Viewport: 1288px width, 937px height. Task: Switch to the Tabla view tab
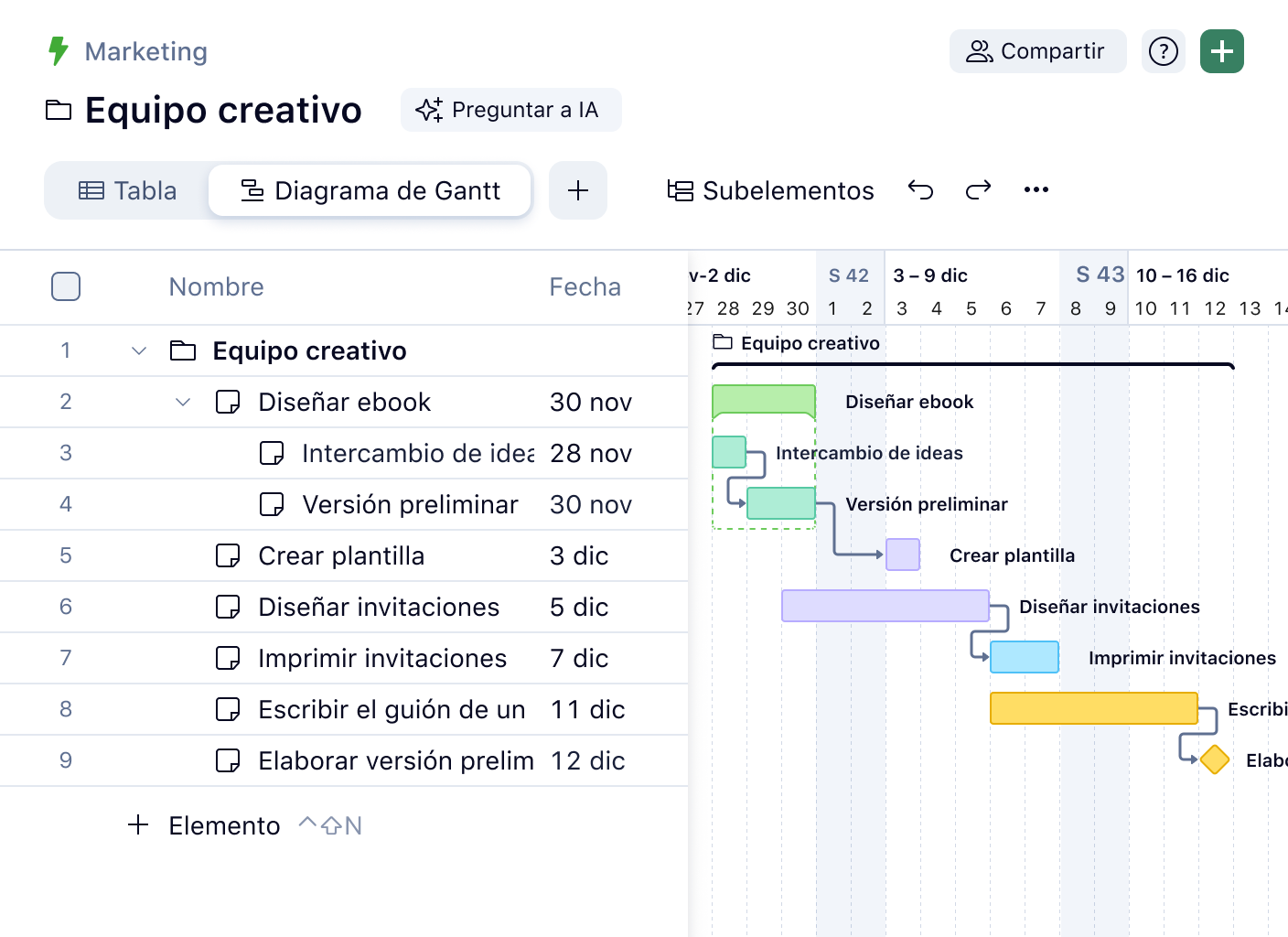tap(127, 190)
